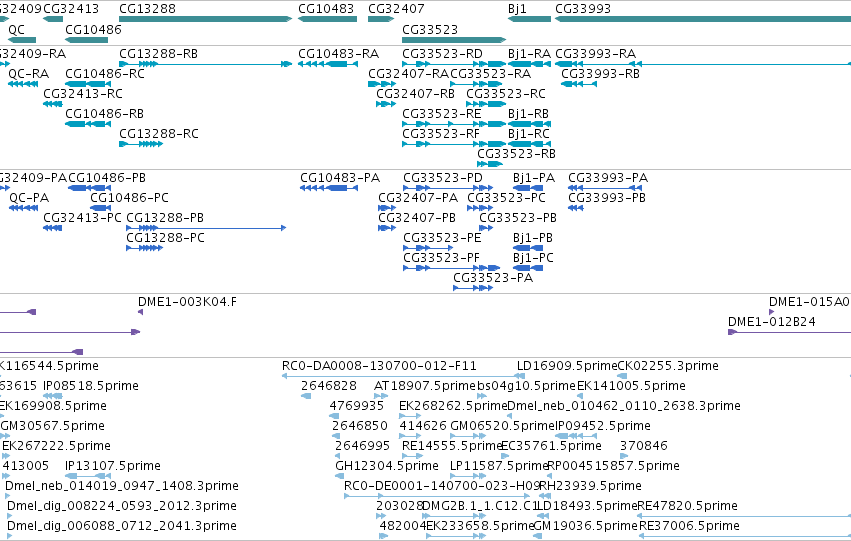Image resolution: width=851 pixels, height=541 pixels.
Task: Click the QC-PA protein label
Action: 29,198
